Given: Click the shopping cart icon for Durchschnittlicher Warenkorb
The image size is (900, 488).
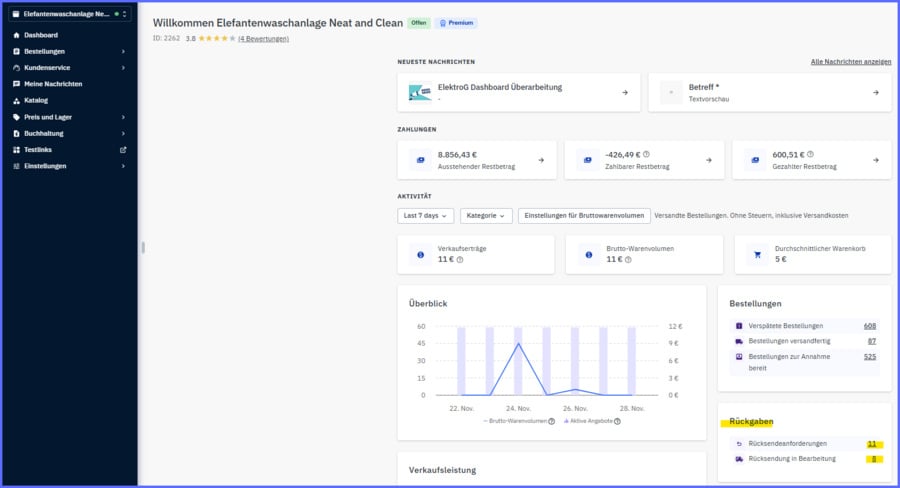Looking at the screenshot, I should 757,254.
